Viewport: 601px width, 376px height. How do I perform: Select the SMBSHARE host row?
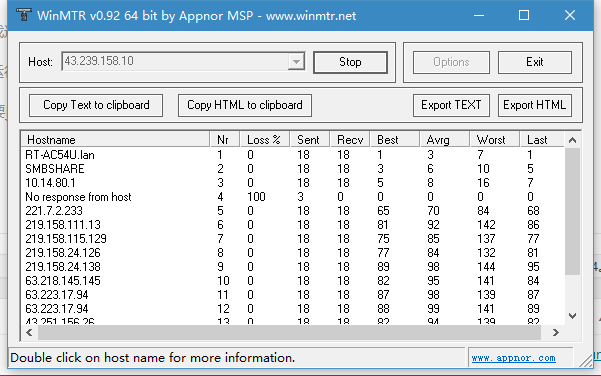[x=292, y=169]
